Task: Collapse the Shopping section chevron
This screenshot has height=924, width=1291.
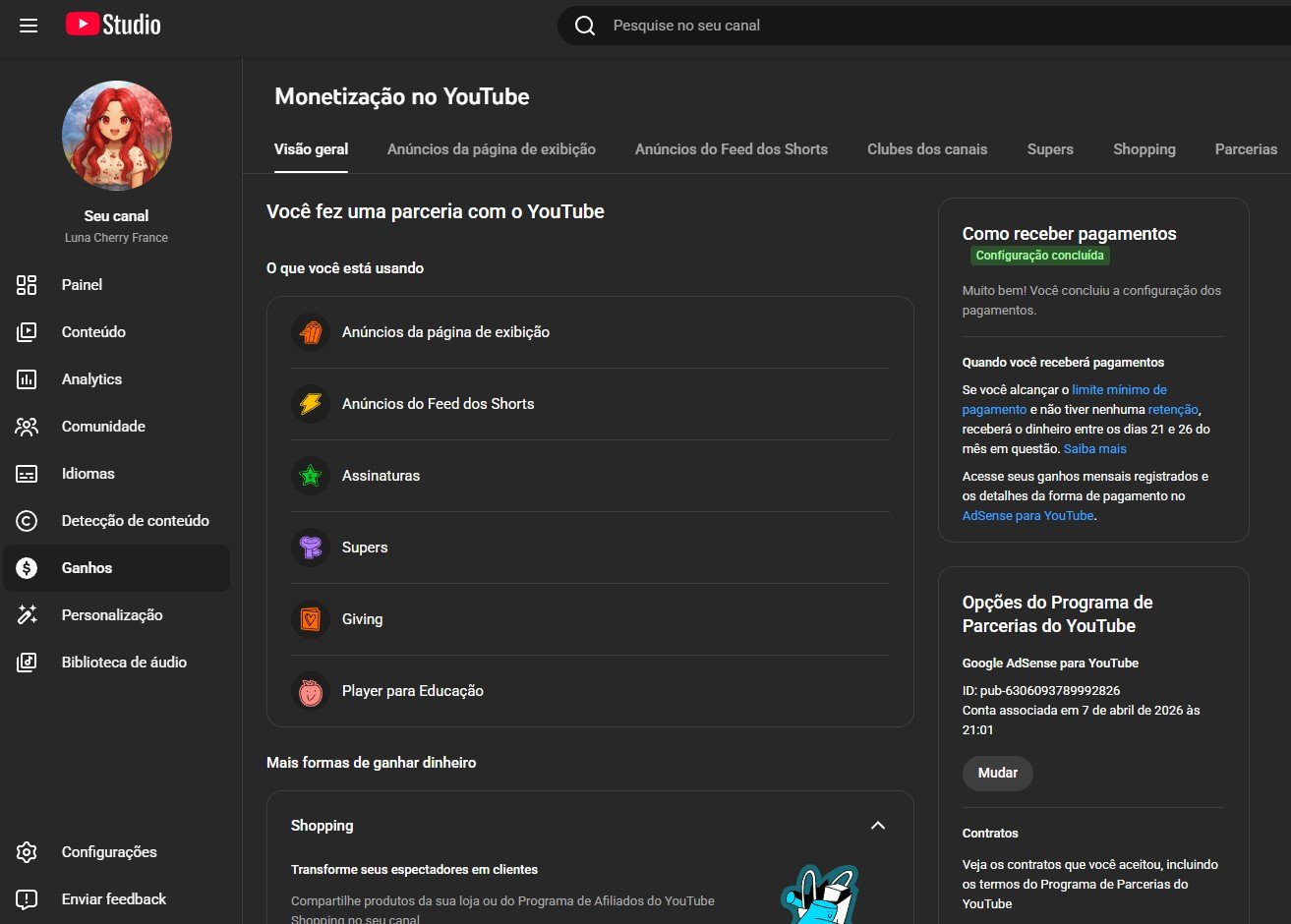Action: 878,826
